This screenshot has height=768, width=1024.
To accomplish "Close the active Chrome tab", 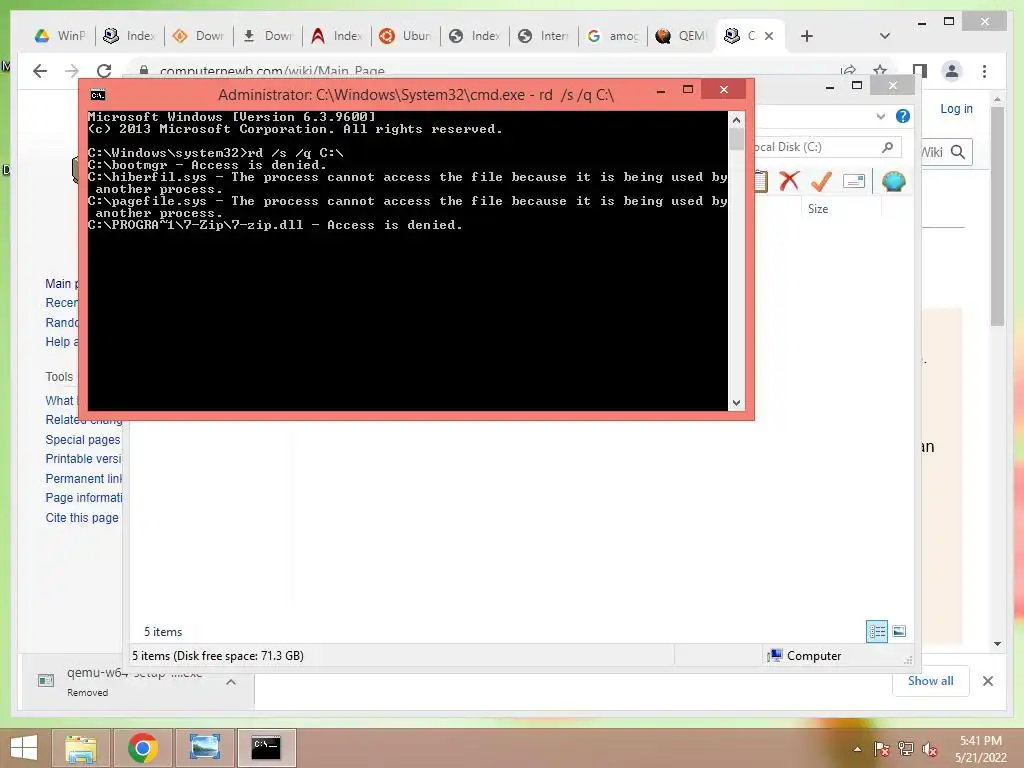I will [x=769, y=36].
